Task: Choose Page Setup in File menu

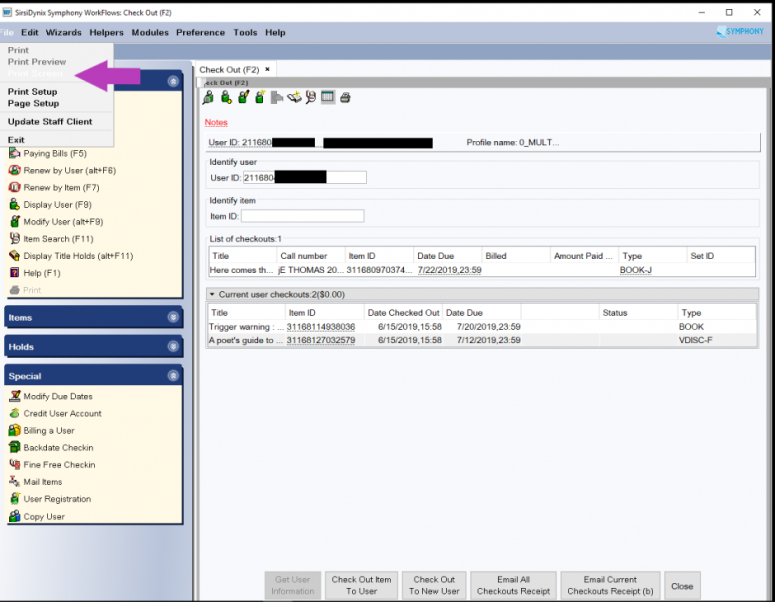Action: [33, 103]
